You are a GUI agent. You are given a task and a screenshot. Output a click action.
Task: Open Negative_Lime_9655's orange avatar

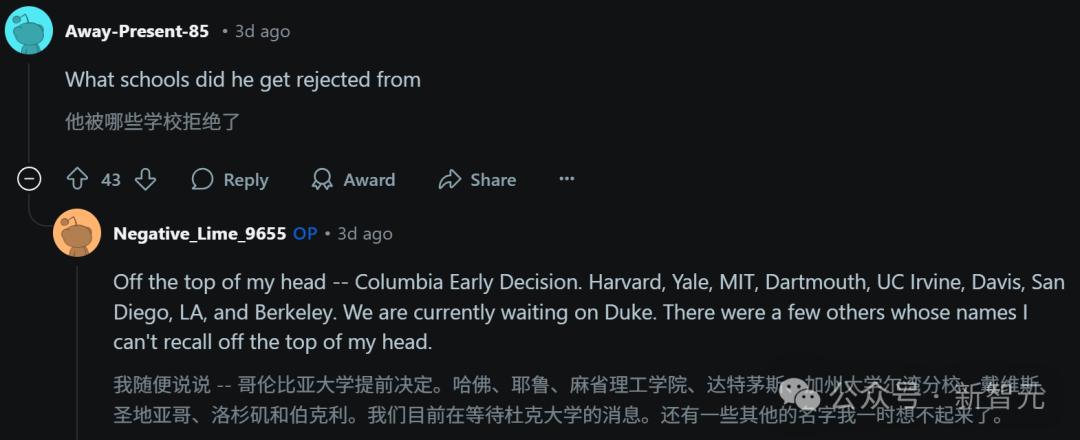[77, 233]
